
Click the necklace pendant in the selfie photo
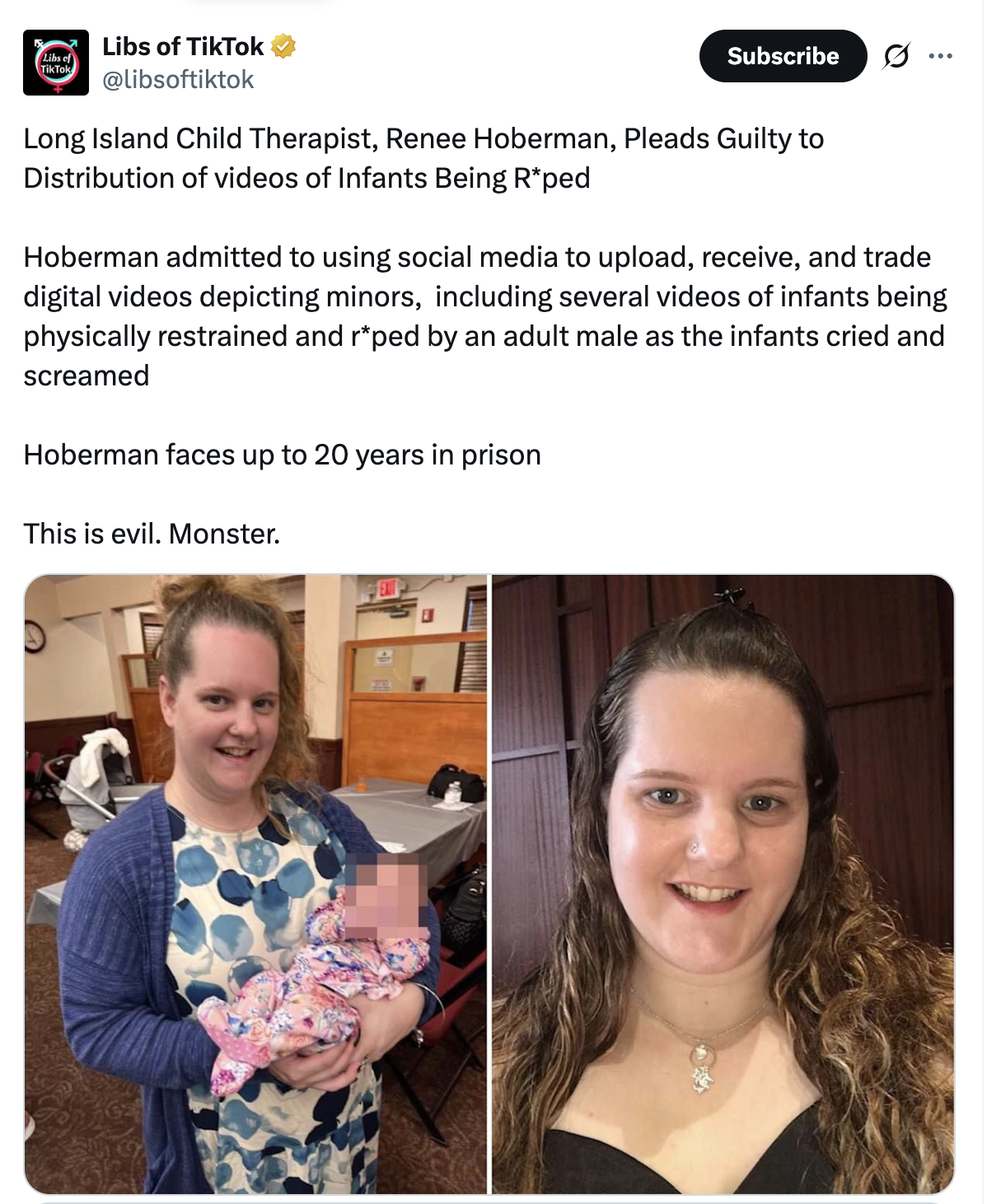(700, 1067)
